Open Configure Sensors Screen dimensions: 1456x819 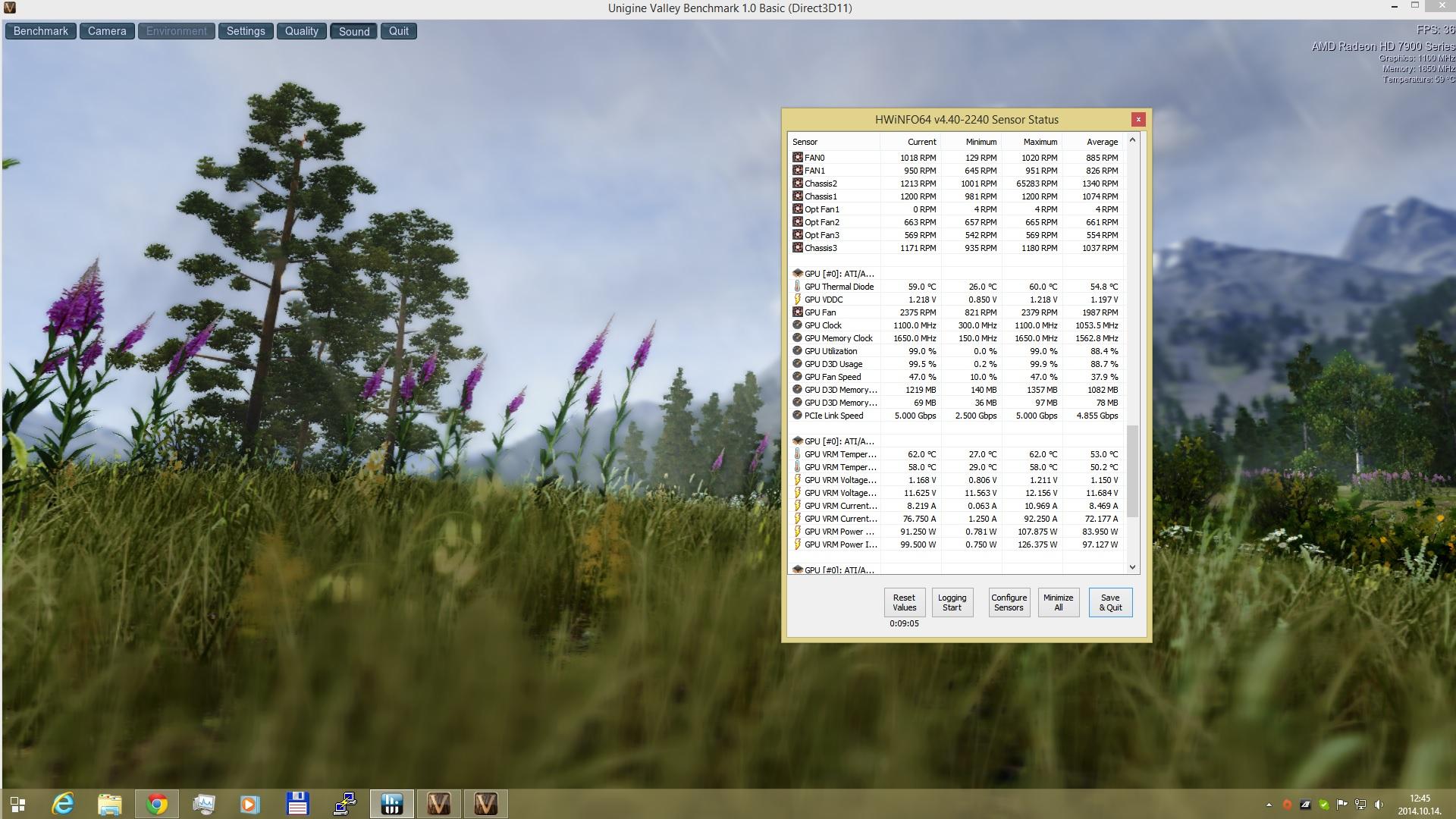[1009, 602]
